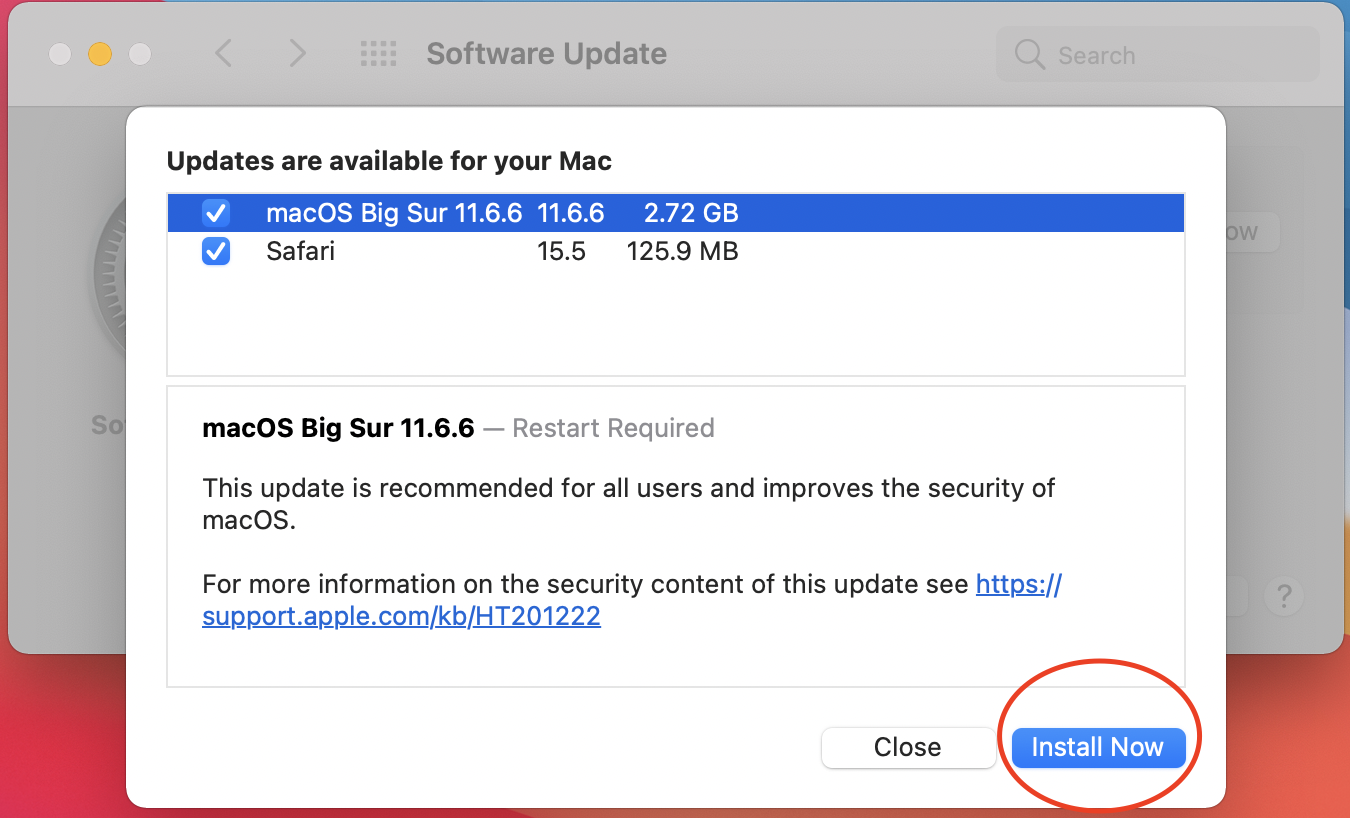1350x818 pixels.
Task: Go forward using the right chevron
Action: [297, 53]
